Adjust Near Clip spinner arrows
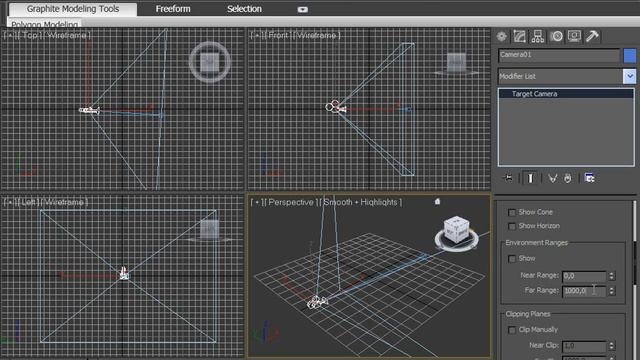Image resolution: width=640 pixels, height=360 pixels. point(611,346)
